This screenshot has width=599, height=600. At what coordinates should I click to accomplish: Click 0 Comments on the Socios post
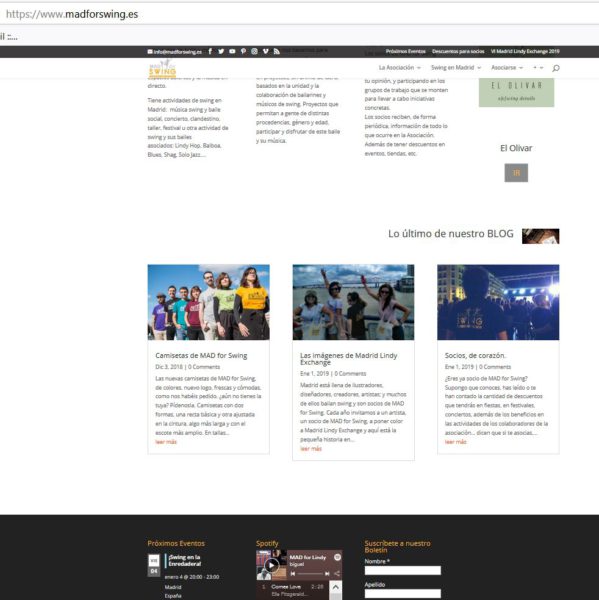point(495,367)
